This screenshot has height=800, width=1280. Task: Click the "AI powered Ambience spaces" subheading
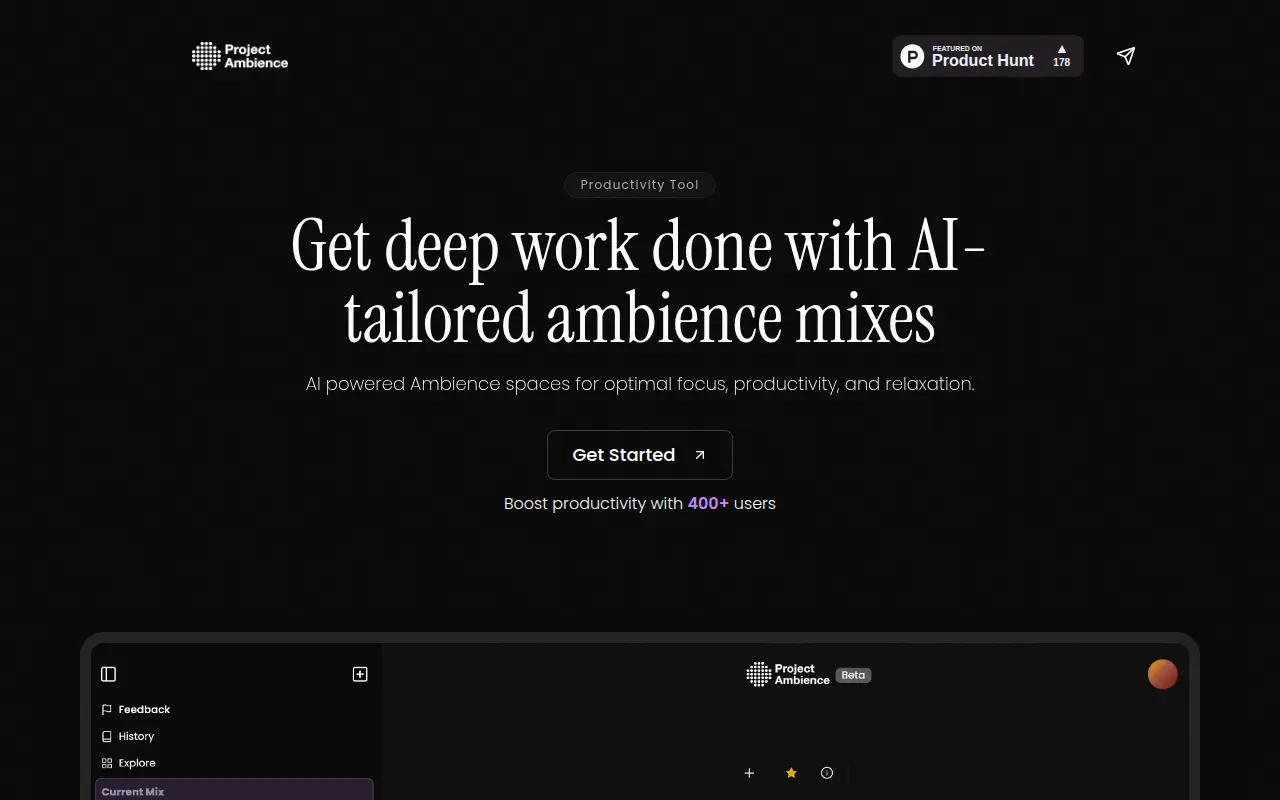(640, 384)
